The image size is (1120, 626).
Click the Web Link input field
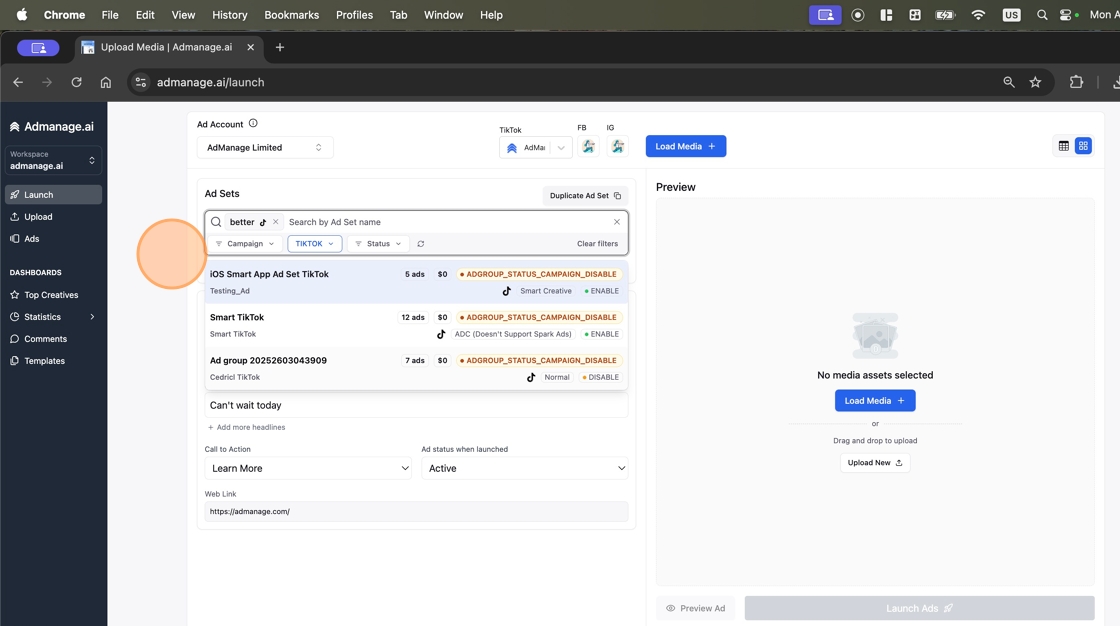(416, 511)
